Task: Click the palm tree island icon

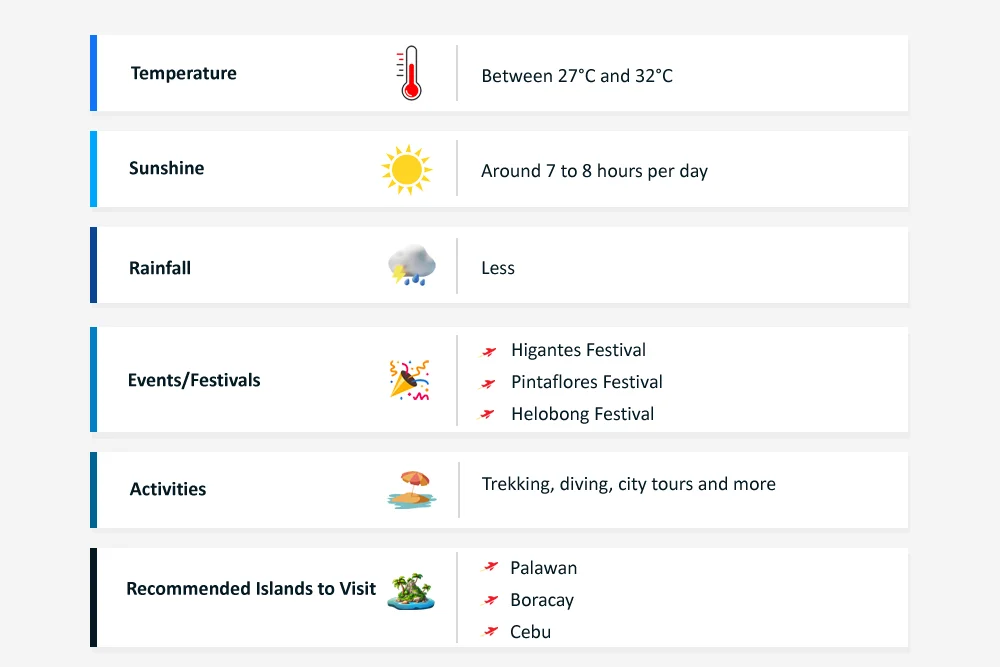Action: click(411, 590)
